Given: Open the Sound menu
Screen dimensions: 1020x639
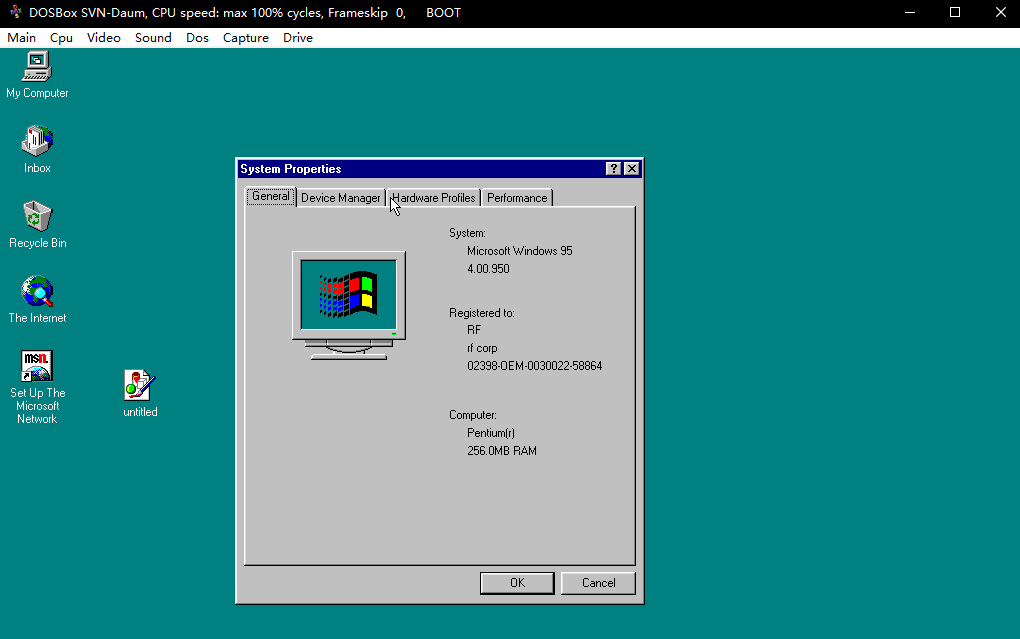Looking at the screenshot, I should (x=153, y=37).
